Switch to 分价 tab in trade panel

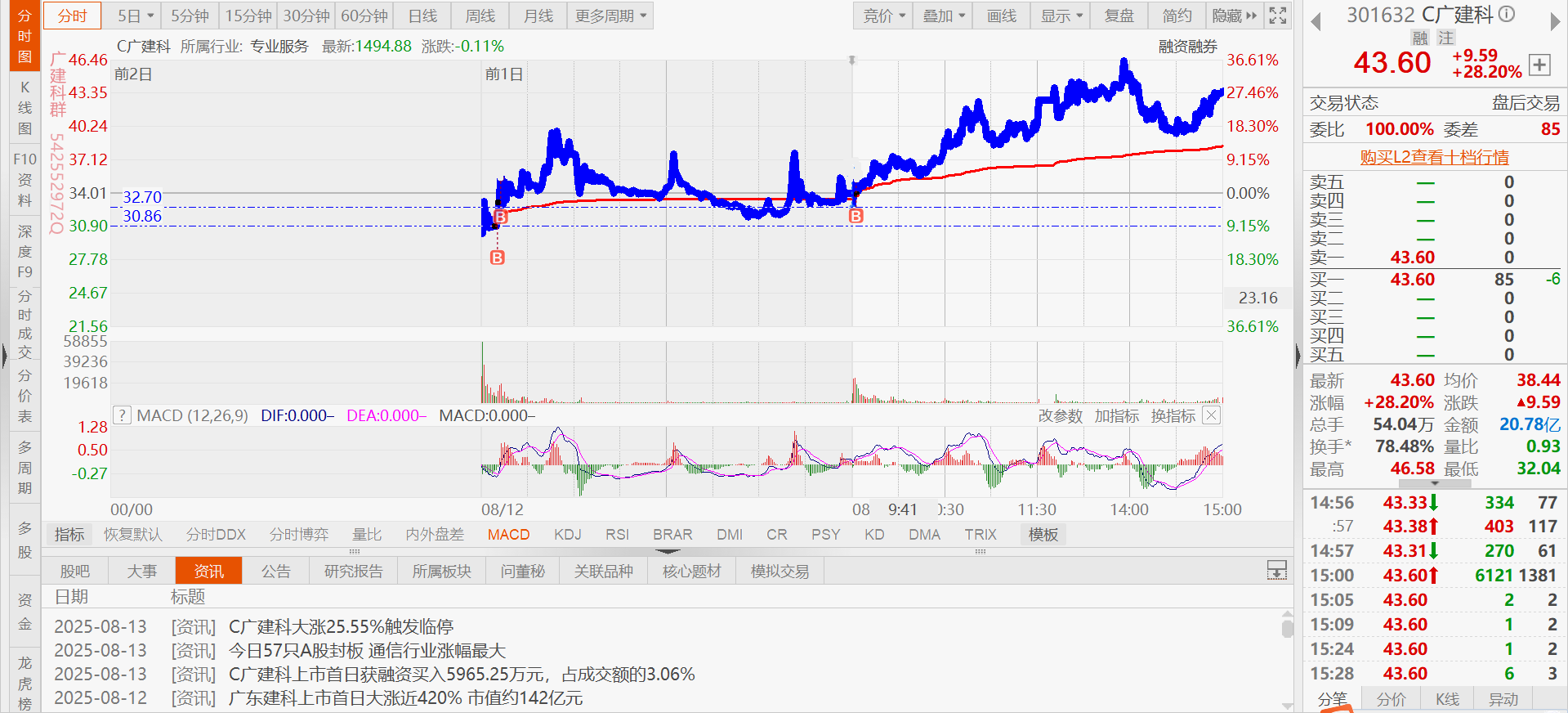[x=1391, y=699]
